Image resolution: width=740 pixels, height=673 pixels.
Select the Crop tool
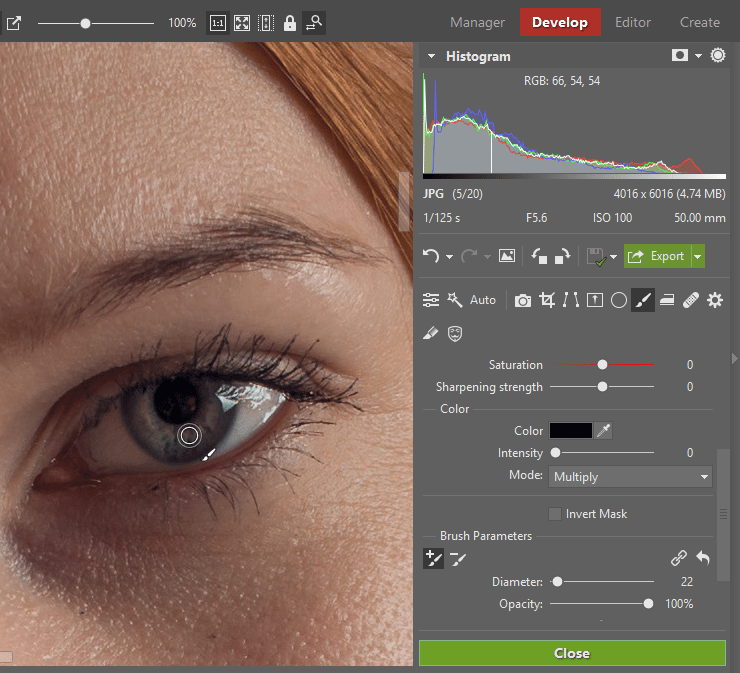(x=547, y=300)
